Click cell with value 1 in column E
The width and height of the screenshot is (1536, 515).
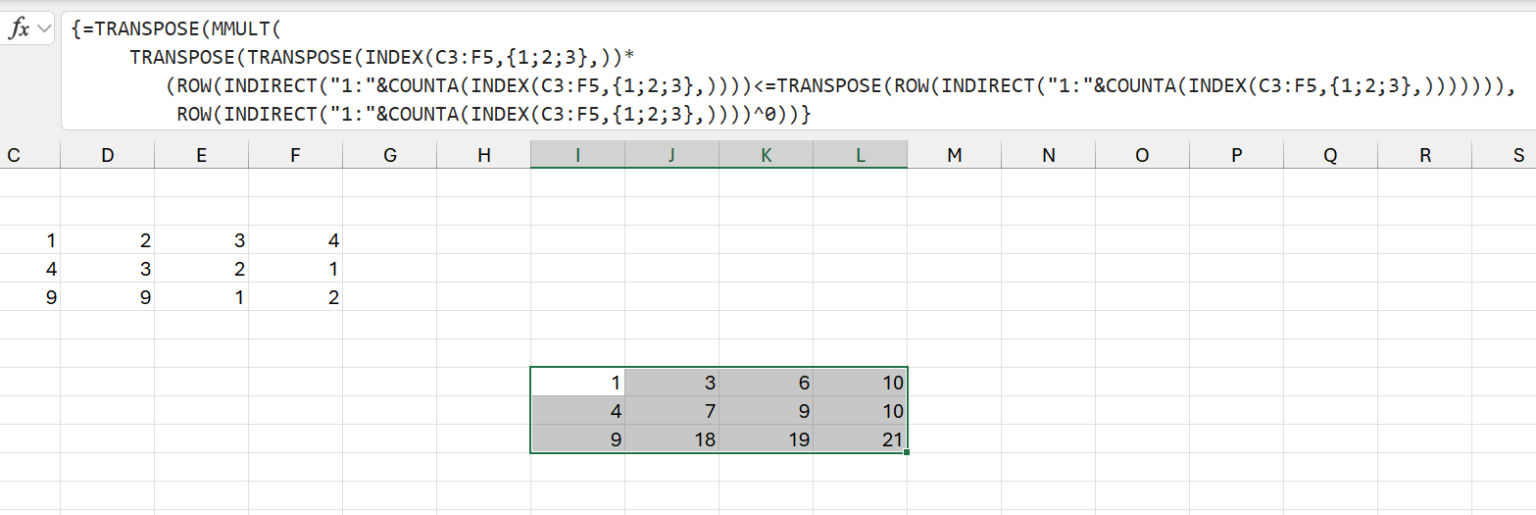[x=201, y=297]
